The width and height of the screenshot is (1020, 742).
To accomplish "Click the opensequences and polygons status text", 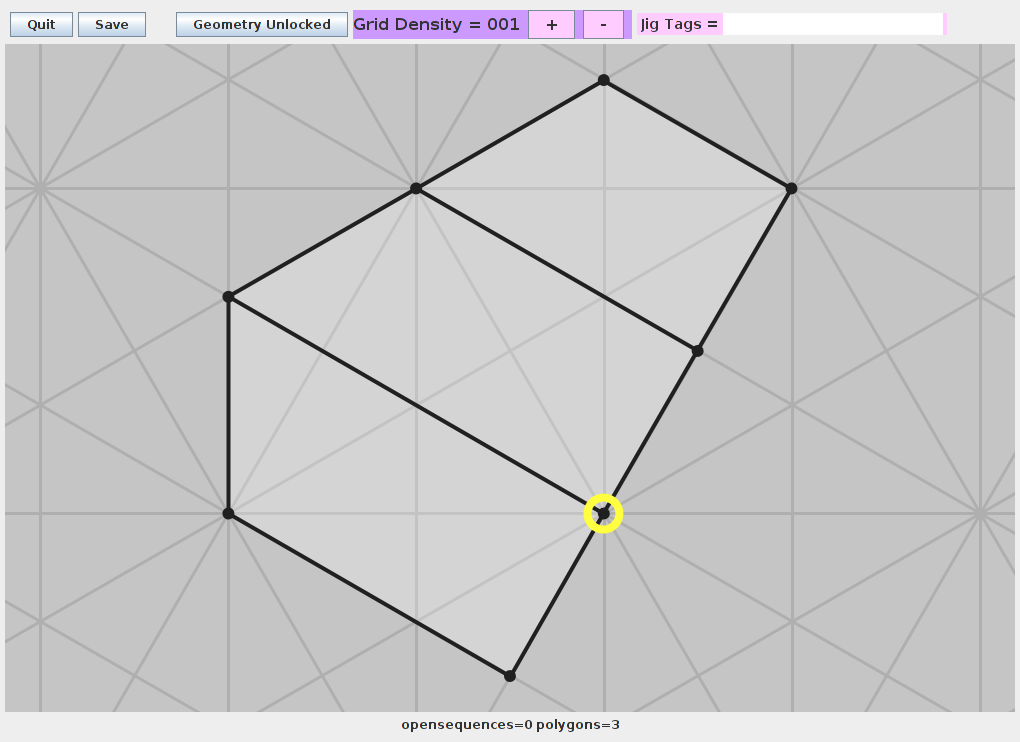I will pos(510,724).
